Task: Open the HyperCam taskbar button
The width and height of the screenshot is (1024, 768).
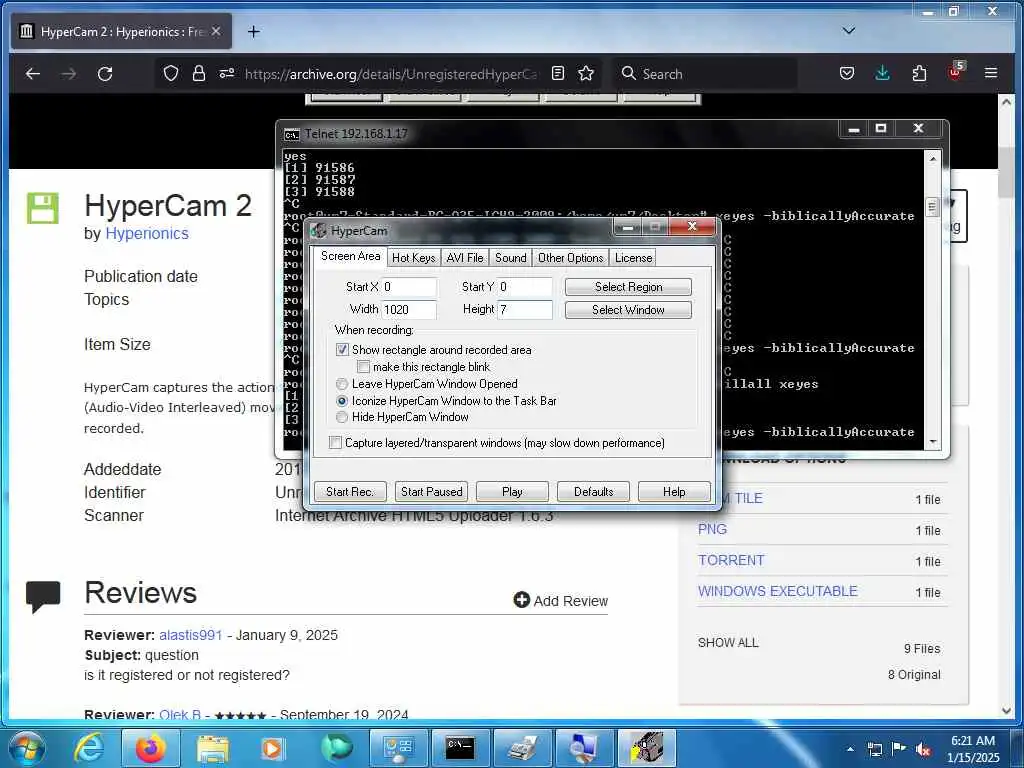Action: coord(647,748)
